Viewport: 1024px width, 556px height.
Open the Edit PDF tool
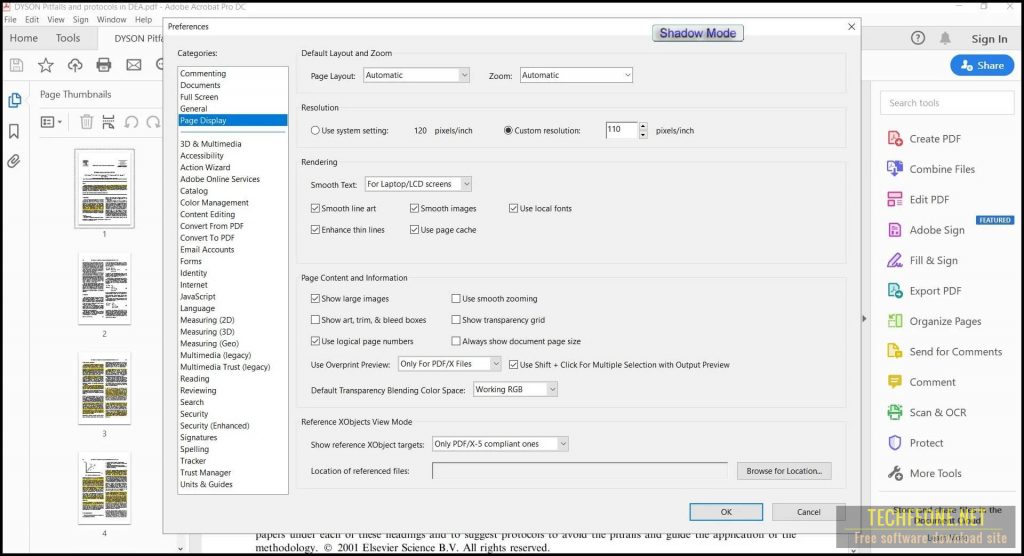click(918, 199)
